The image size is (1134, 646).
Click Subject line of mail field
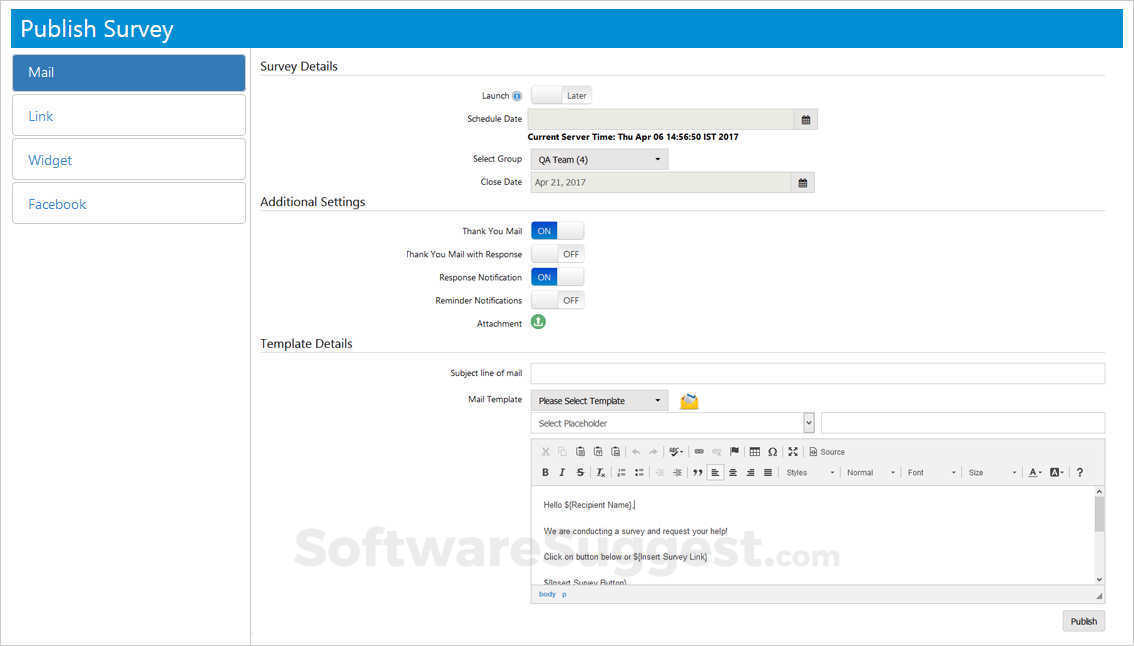click(x=817, y=373)
